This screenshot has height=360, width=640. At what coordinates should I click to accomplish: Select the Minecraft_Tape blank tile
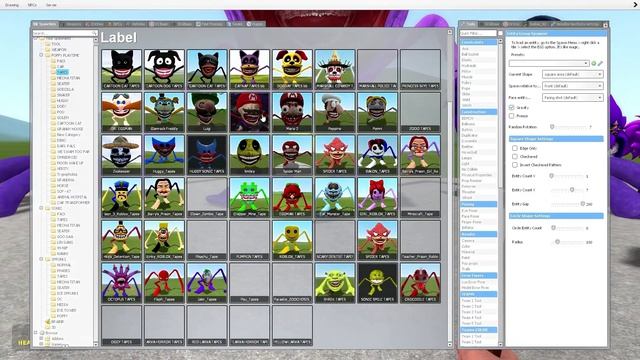tap(420, 197)
